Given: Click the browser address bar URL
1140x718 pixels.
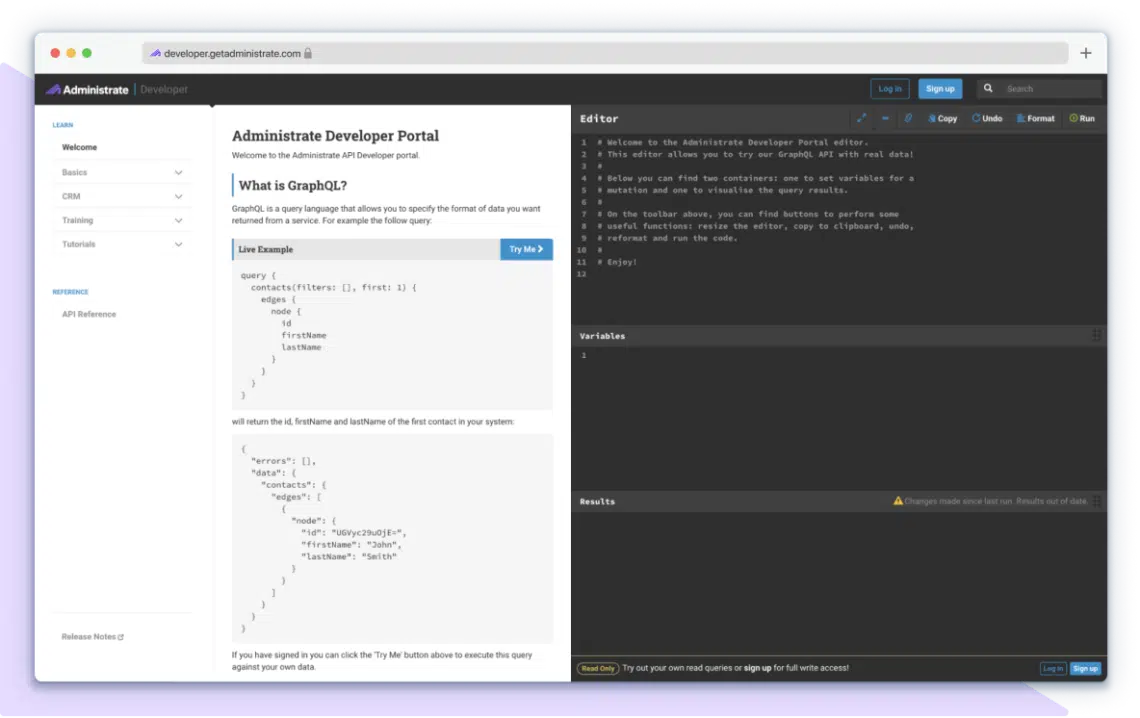Looking at the screenshot, I should [x=232, y=53].
